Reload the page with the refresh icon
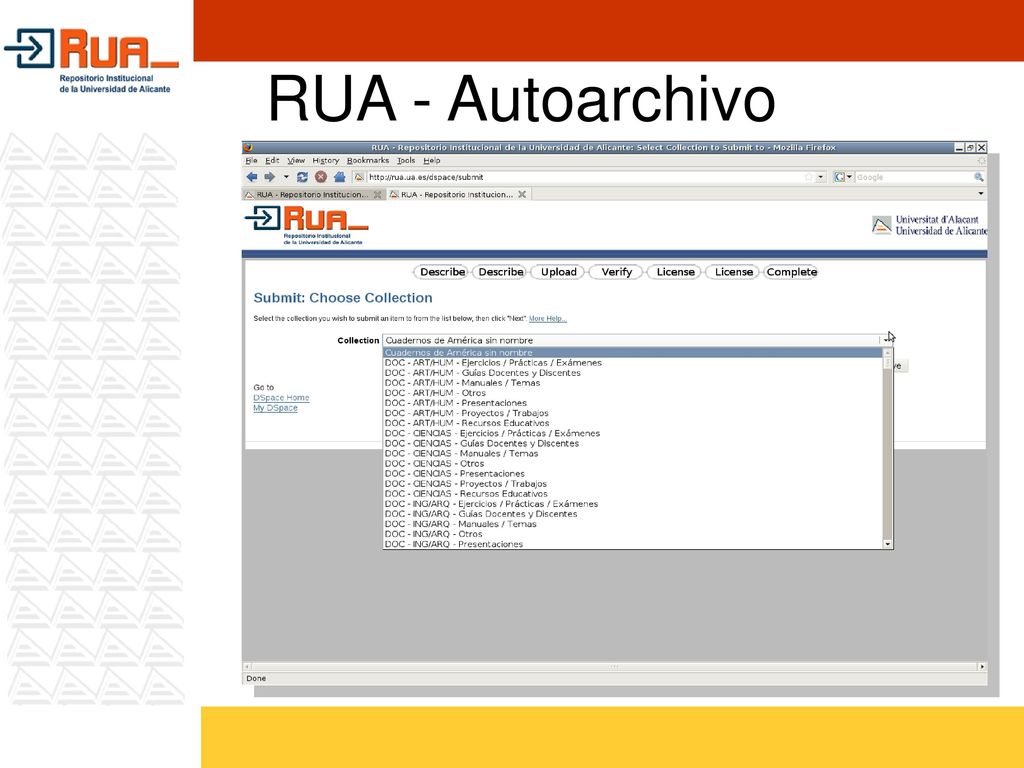 tap(302, 177)
